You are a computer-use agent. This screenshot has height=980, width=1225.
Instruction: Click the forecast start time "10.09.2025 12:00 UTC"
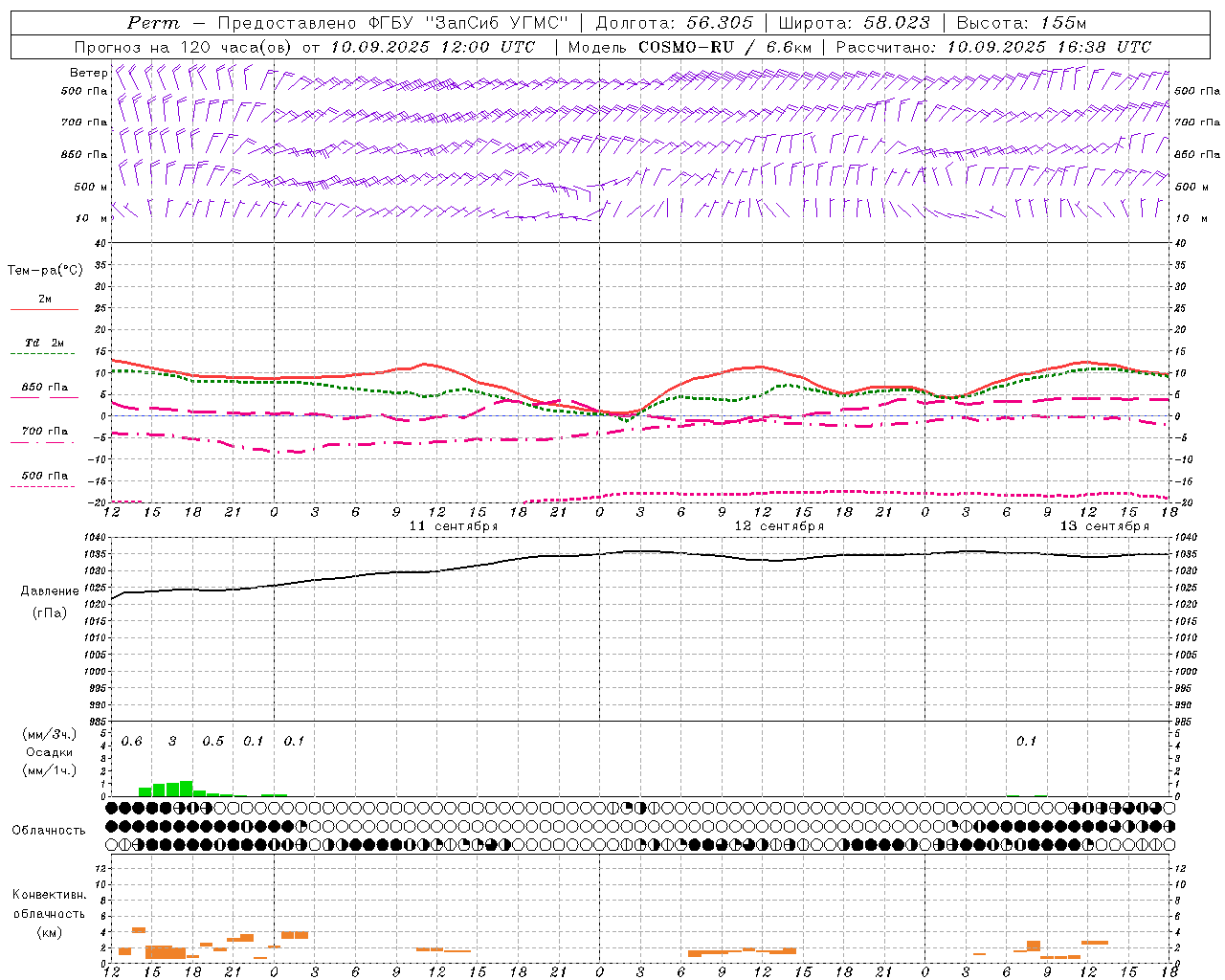click(433, 47)
